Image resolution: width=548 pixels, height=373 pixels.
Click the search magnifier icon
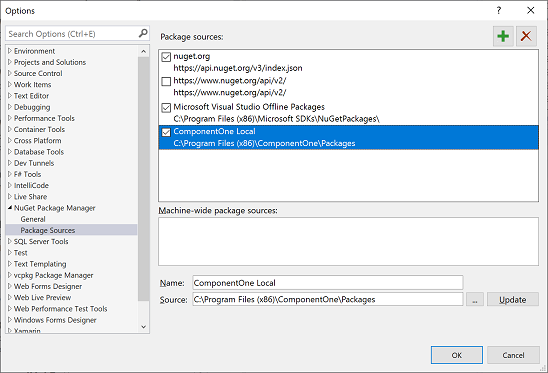tap(143, 33)
